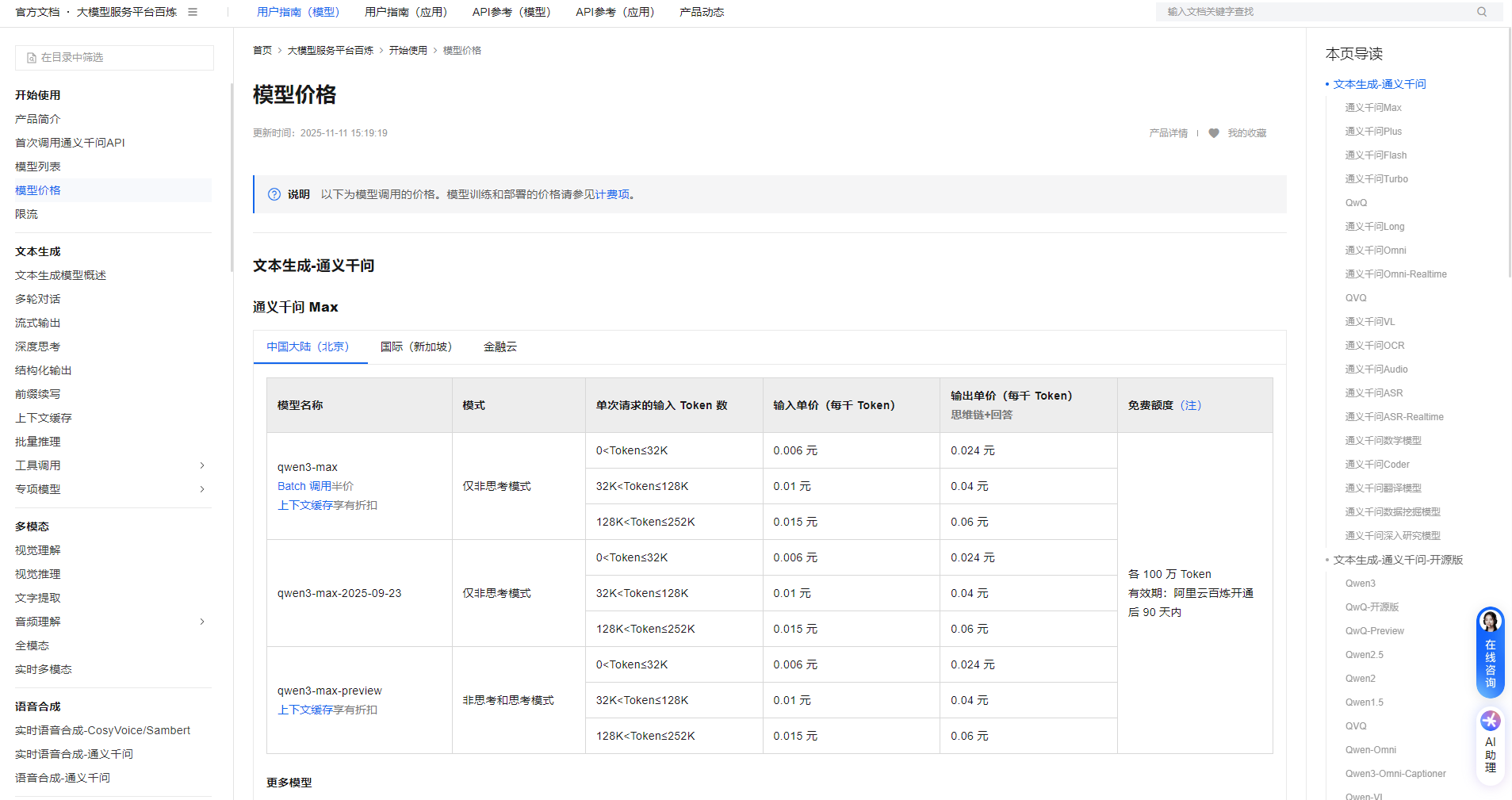Click the Batch 调用 link under qwen3-max

tap(304, 486)
